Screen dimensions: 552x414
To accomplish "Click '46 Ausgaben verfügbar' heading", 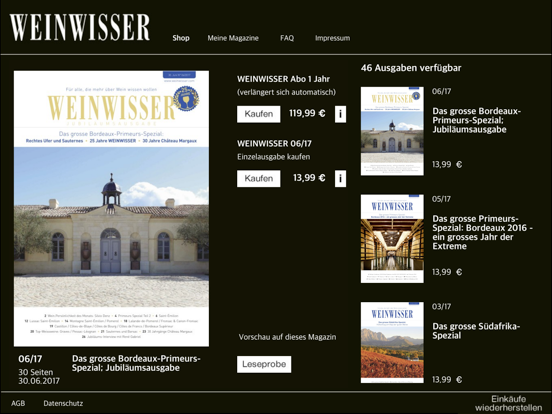I will coord(411,68).
